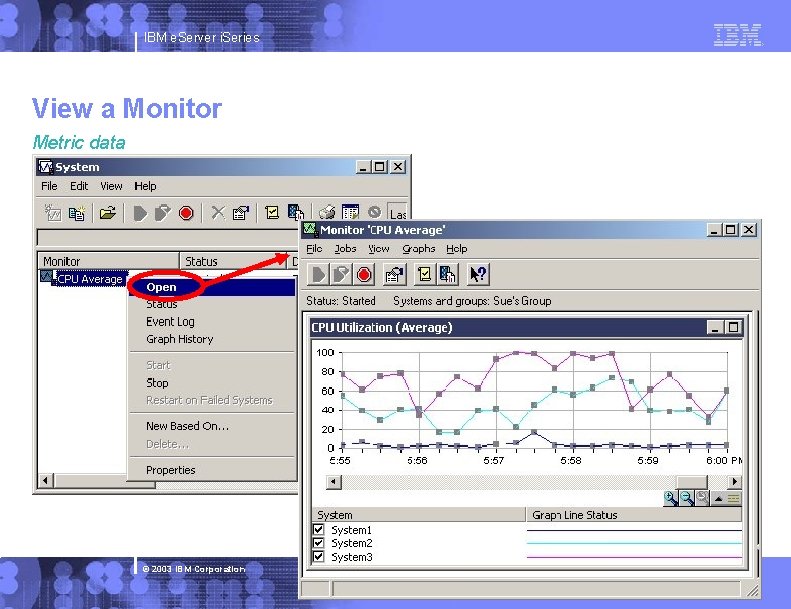Select CPU Average row in monitor list
The width and height of the screenshot is (791, 609).
click(89, 279)
